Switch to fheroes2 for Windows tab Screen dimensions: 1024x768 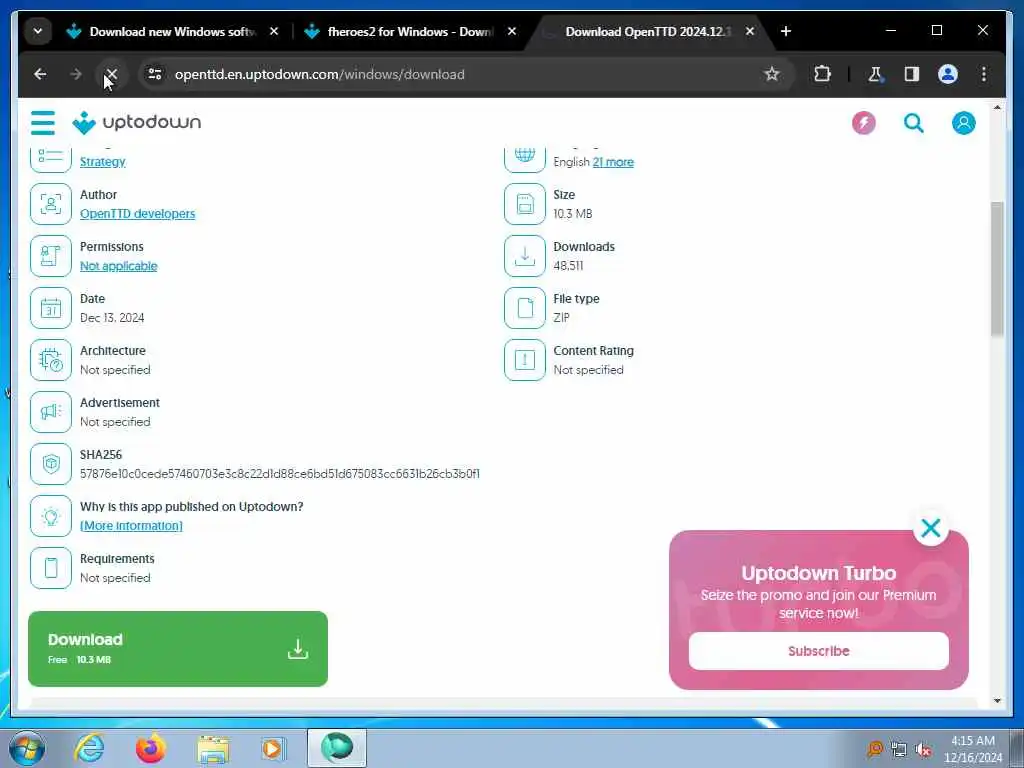(x=409, y=31)
